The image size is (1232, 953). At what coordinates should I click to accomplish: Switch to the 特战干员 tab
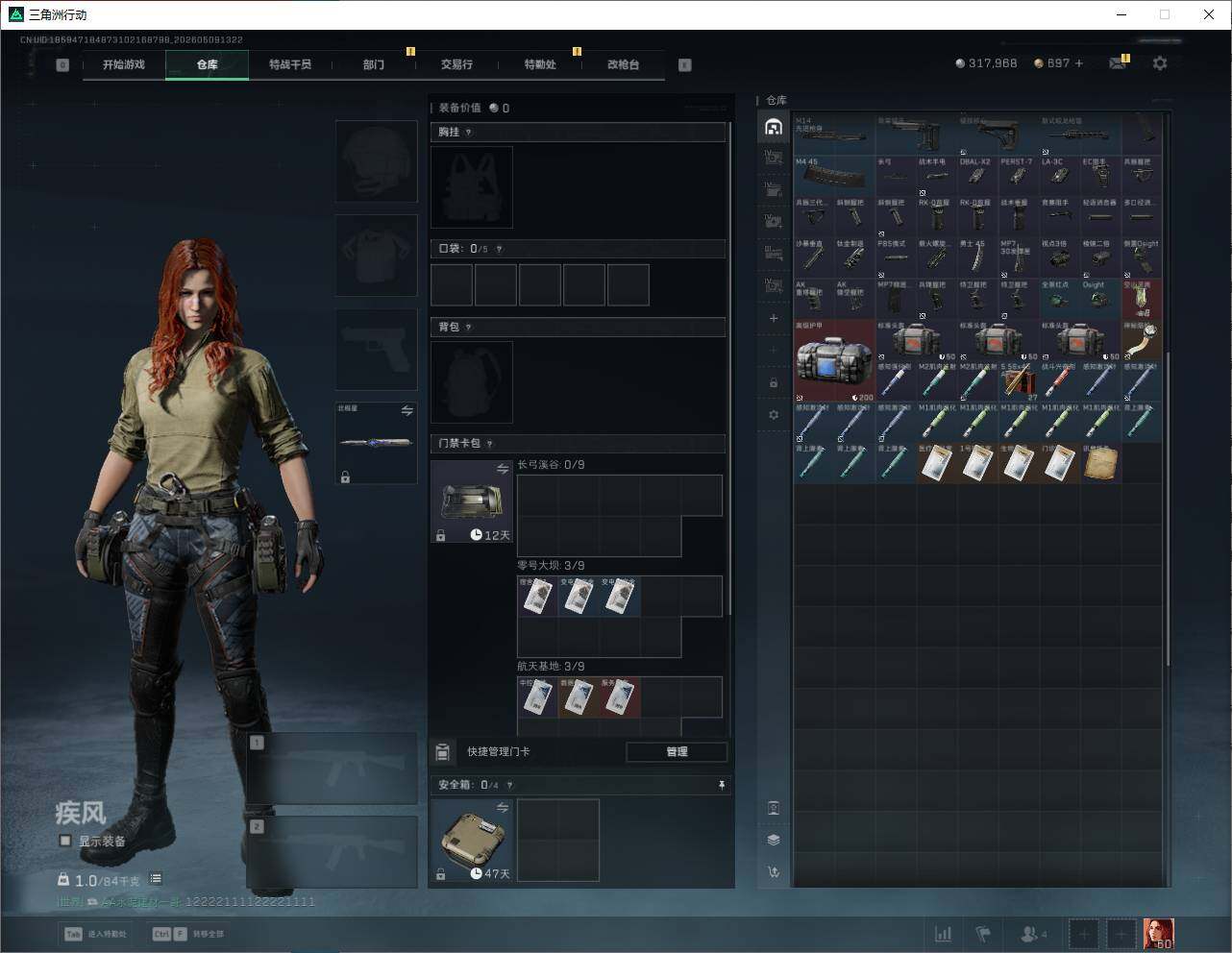(x=290, y=64)
